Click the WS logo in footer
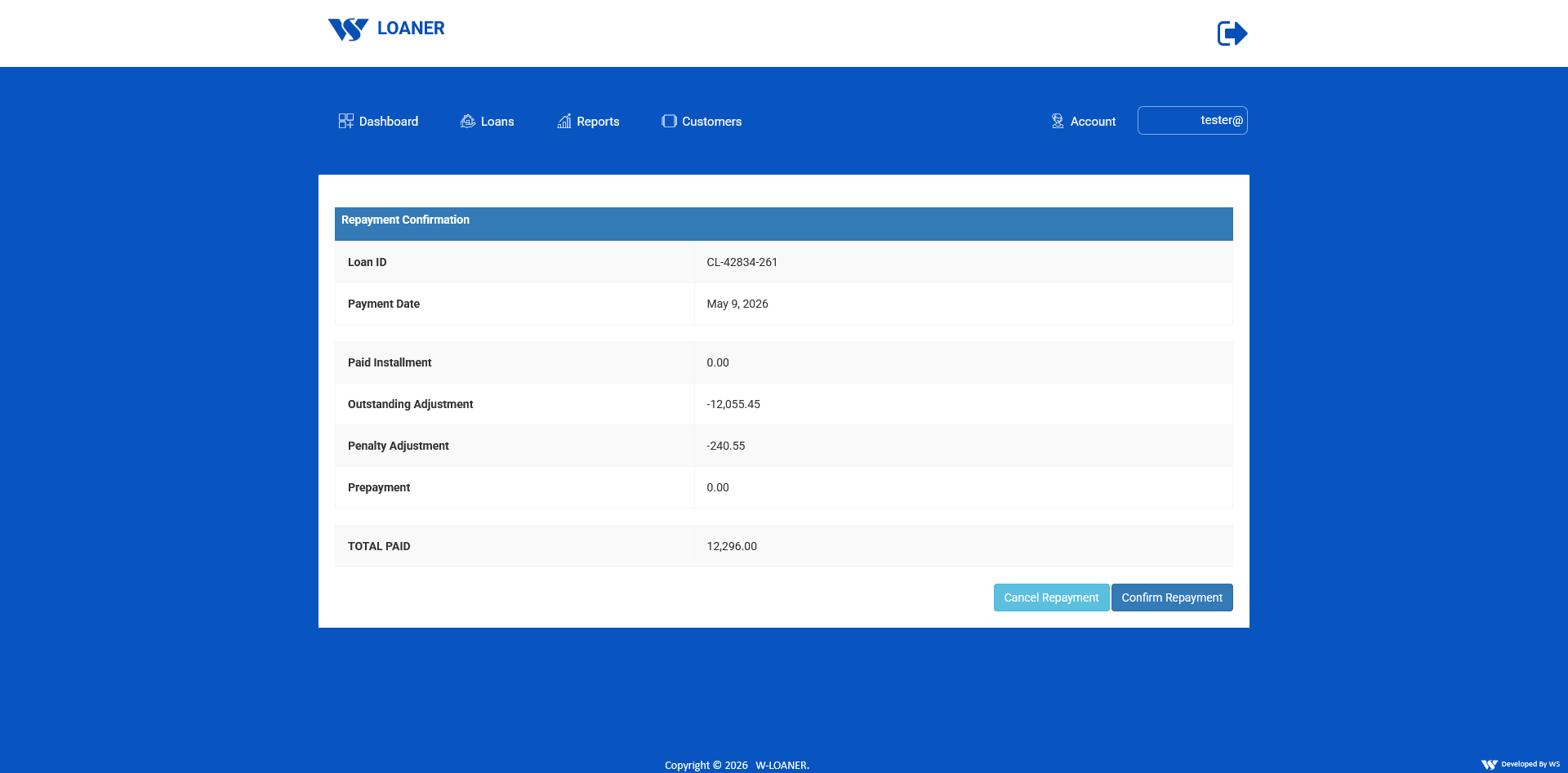Viewport: 1568px width, 773px height. 1490,765
